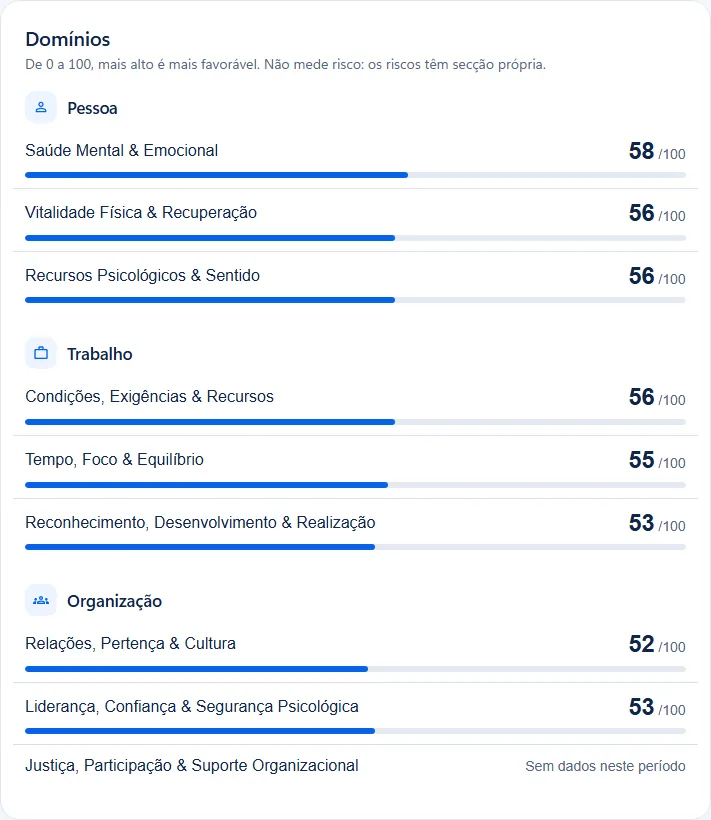The height and width of the screenshot is (820, 711).
Task: Select the Organização section heading
Action: point(114,601)
